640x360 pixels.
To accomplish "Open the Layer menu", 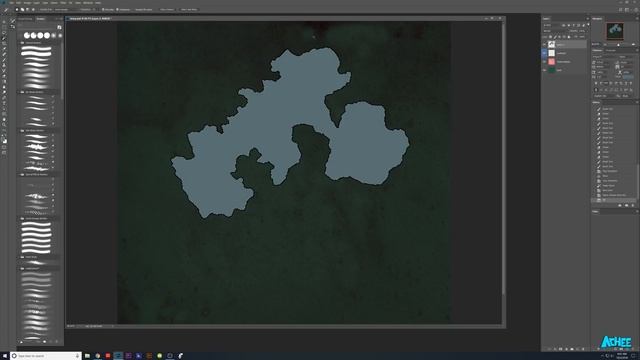I will coord(36,2).
